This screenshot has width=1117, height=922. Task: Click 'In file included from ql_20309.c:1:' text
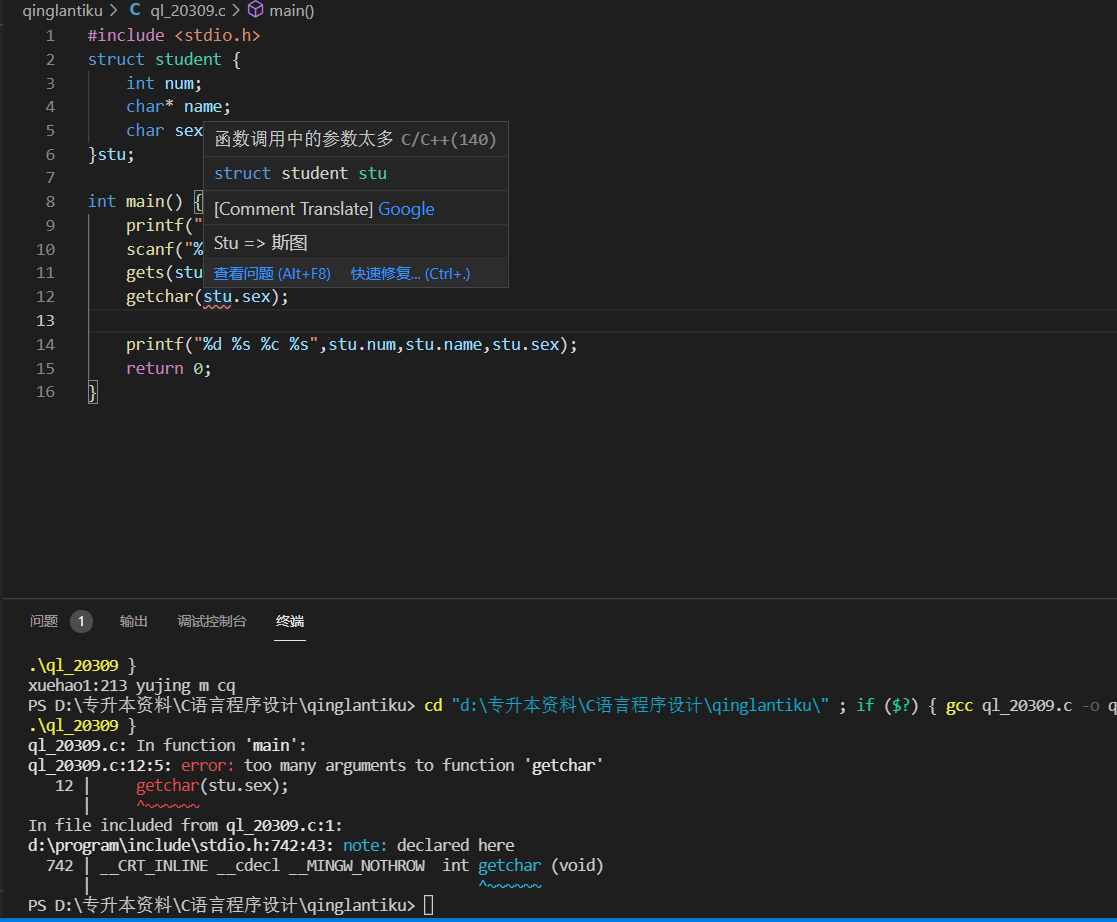pos(185,825)
